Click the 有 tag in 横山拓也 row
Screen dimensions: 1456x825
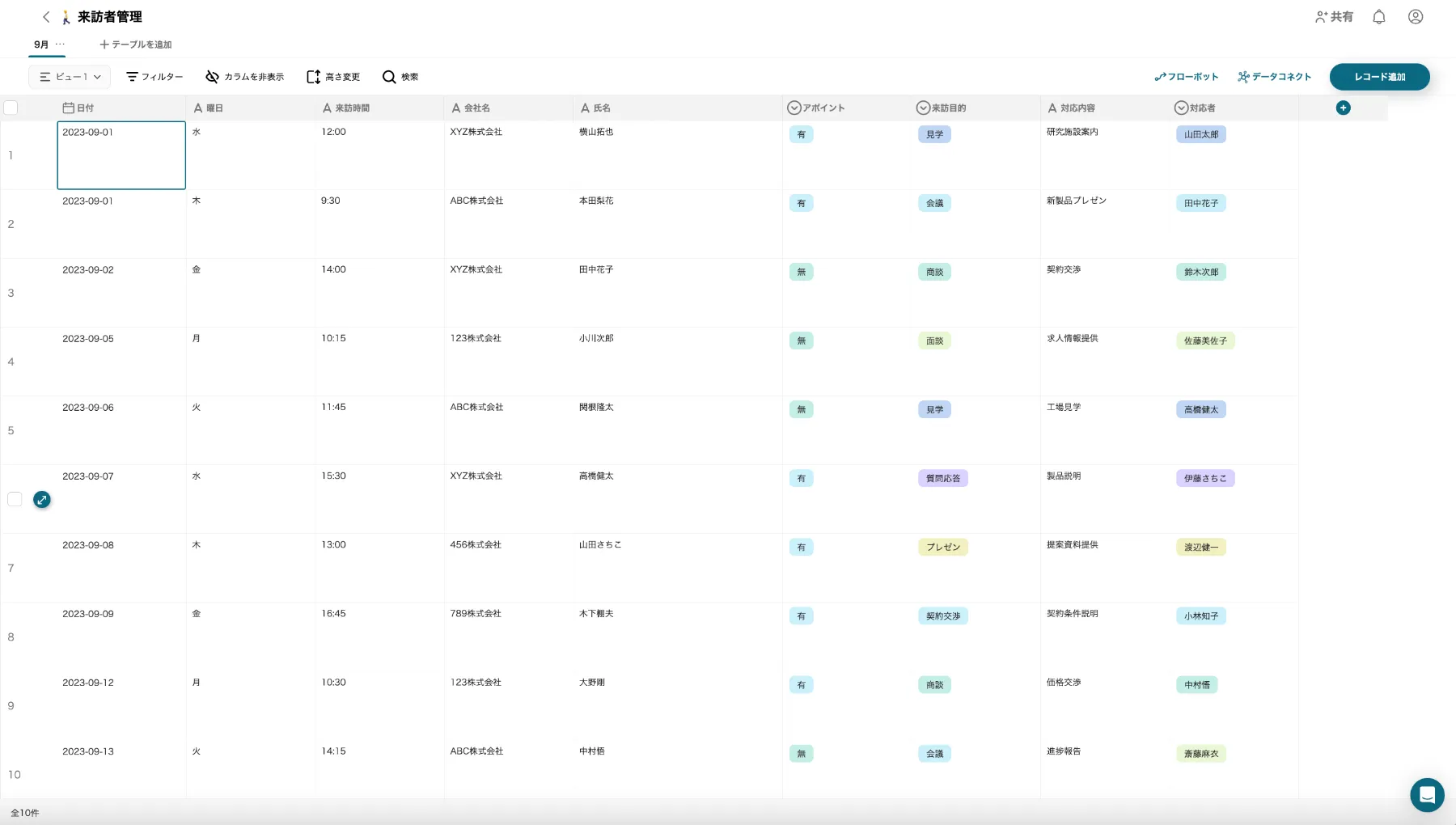pyautogui.click(x=802, y=134)
